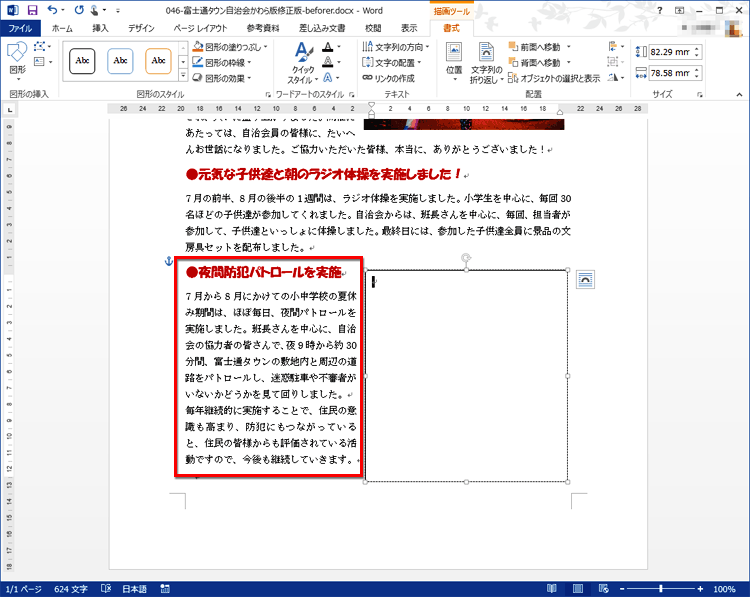Click the WordArt text outline A icon
The width and height of the screenshot is (750, 597).
point(328,62)
